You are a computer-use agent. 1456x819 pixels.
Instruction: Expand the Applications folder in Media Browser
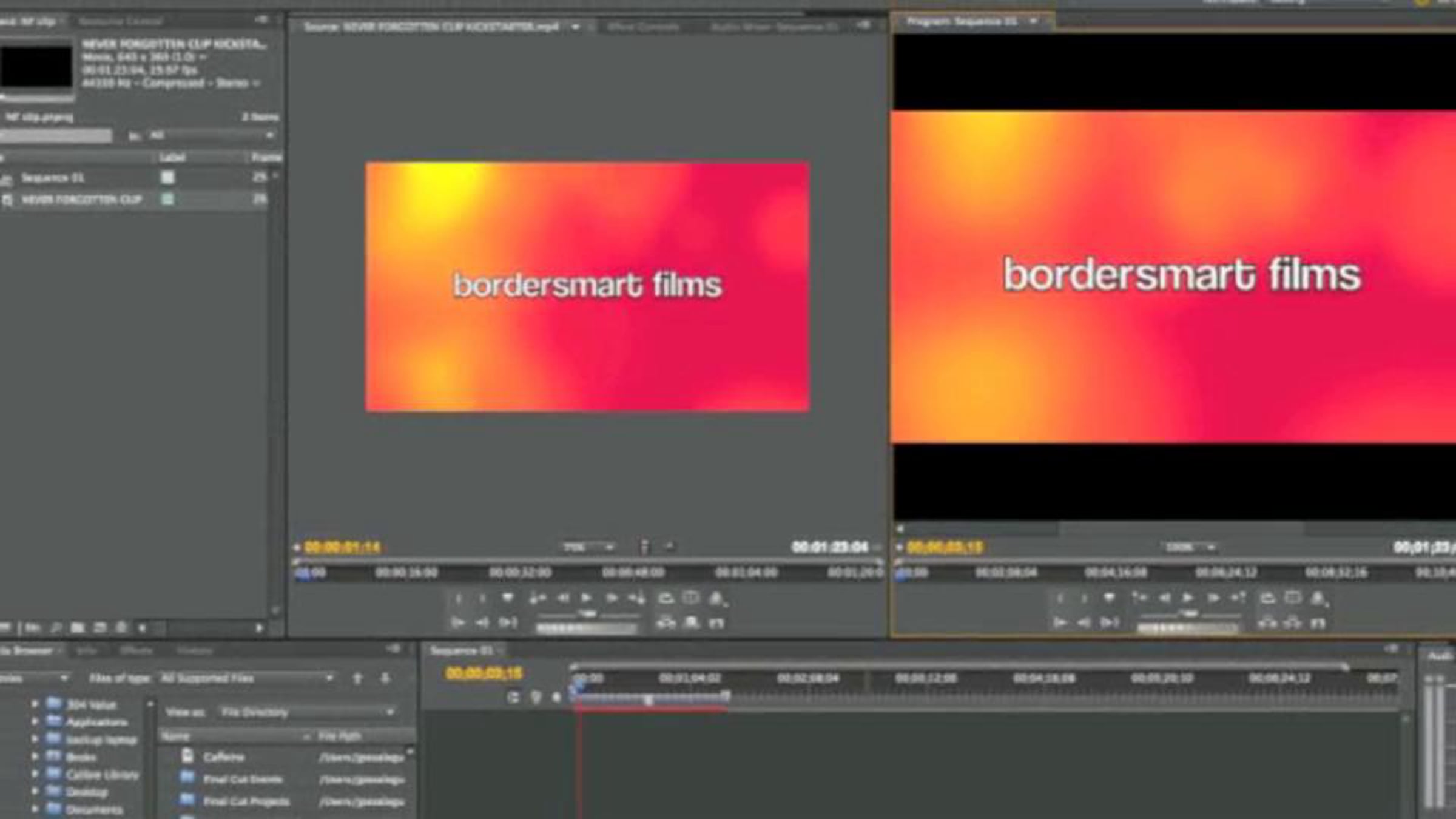coord(35,722)
